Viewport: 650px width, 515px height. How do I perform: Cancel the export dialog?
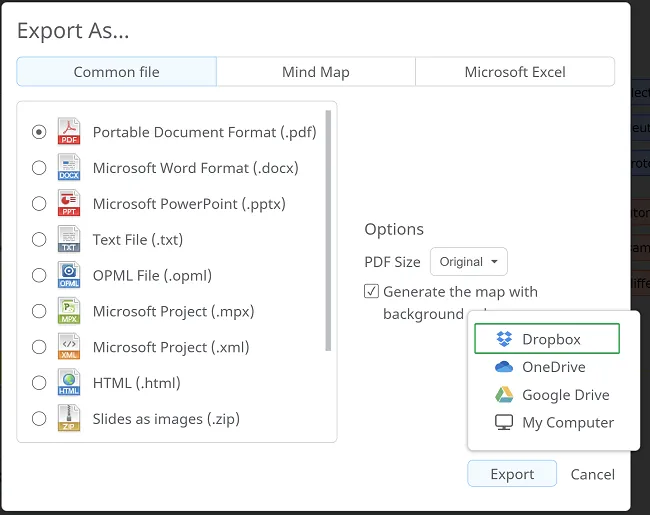click(592, 475)
